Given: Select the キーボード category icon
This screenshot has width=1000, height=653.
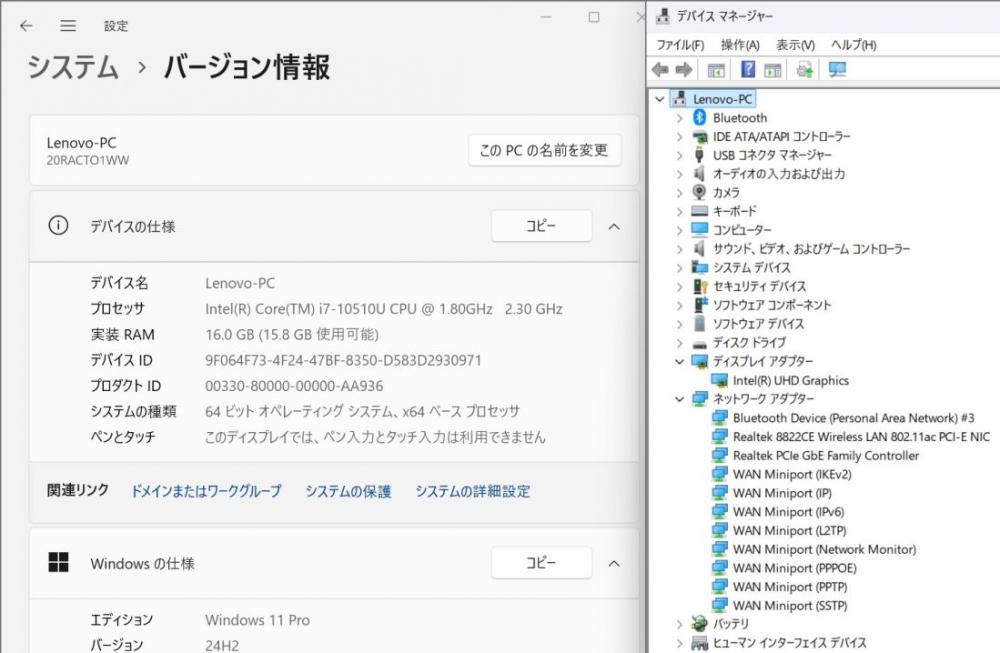Looking at the screenshot, I should [x=700, y=210].
